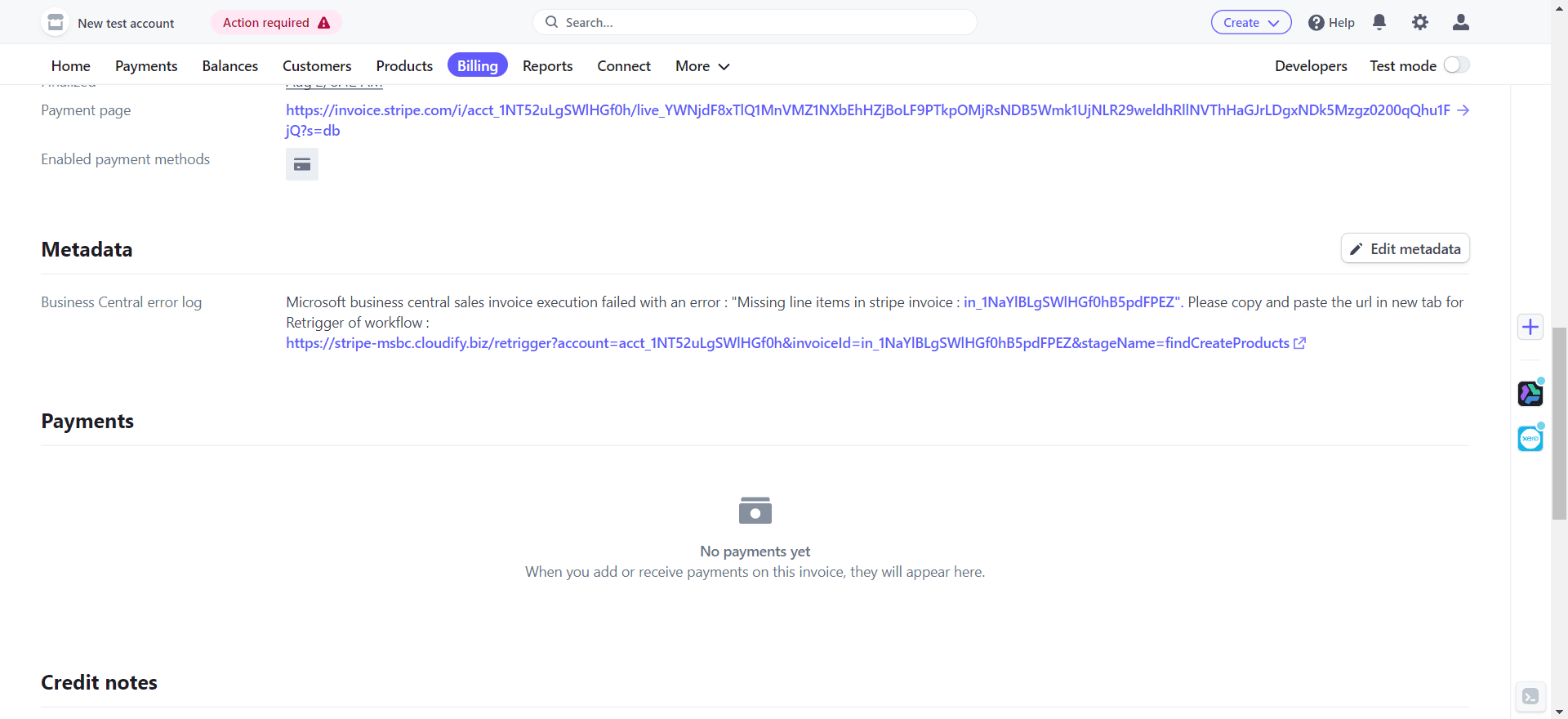Viewport: 1568px width, 719px height.
Task: Go to the Connect tab
Action: 624,66
